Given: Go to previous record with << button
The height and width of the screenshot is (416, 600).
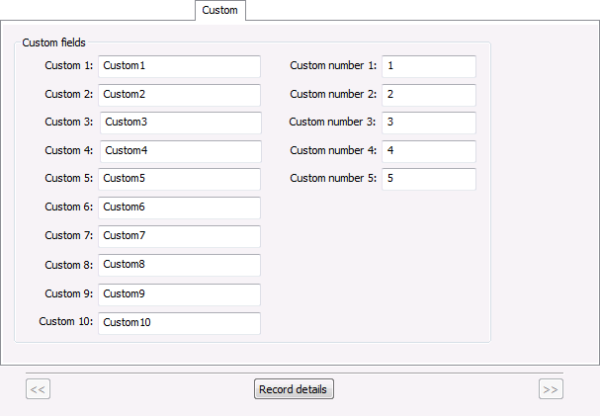Looking at the screenshot, I should 38,389.
